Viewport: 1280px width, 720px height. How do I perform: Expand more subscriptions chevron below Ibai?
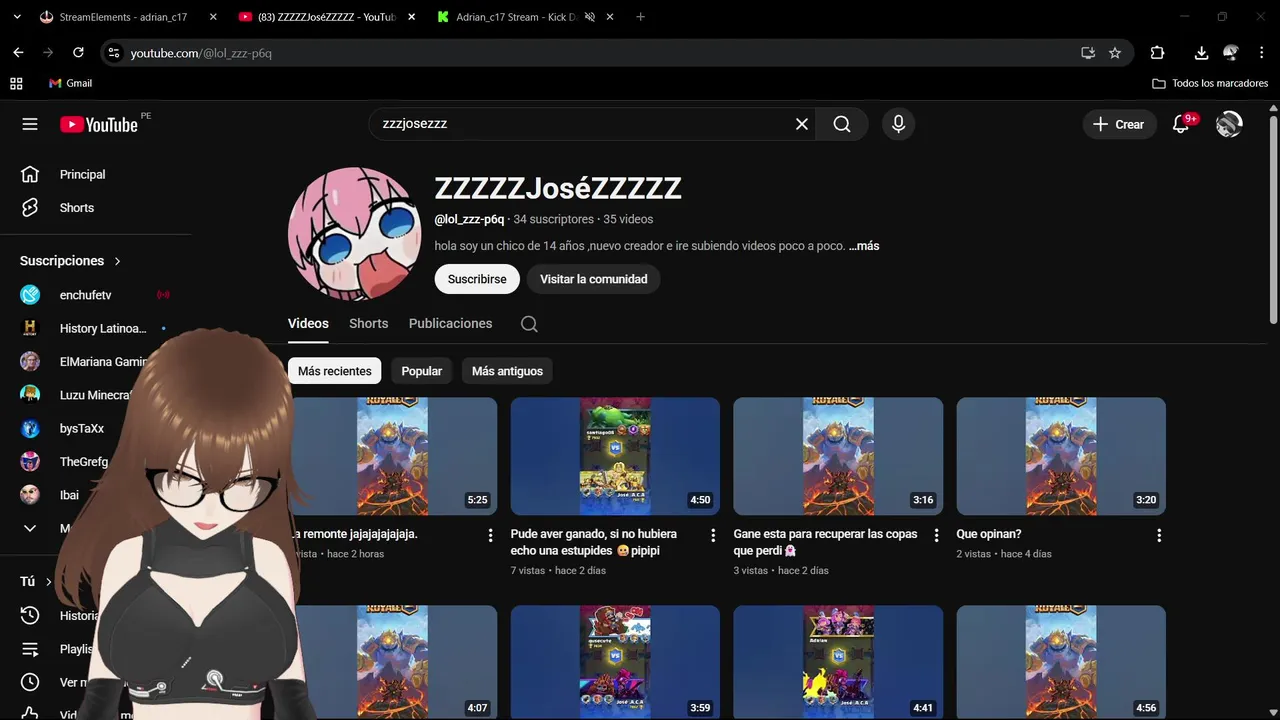point(30,528)
